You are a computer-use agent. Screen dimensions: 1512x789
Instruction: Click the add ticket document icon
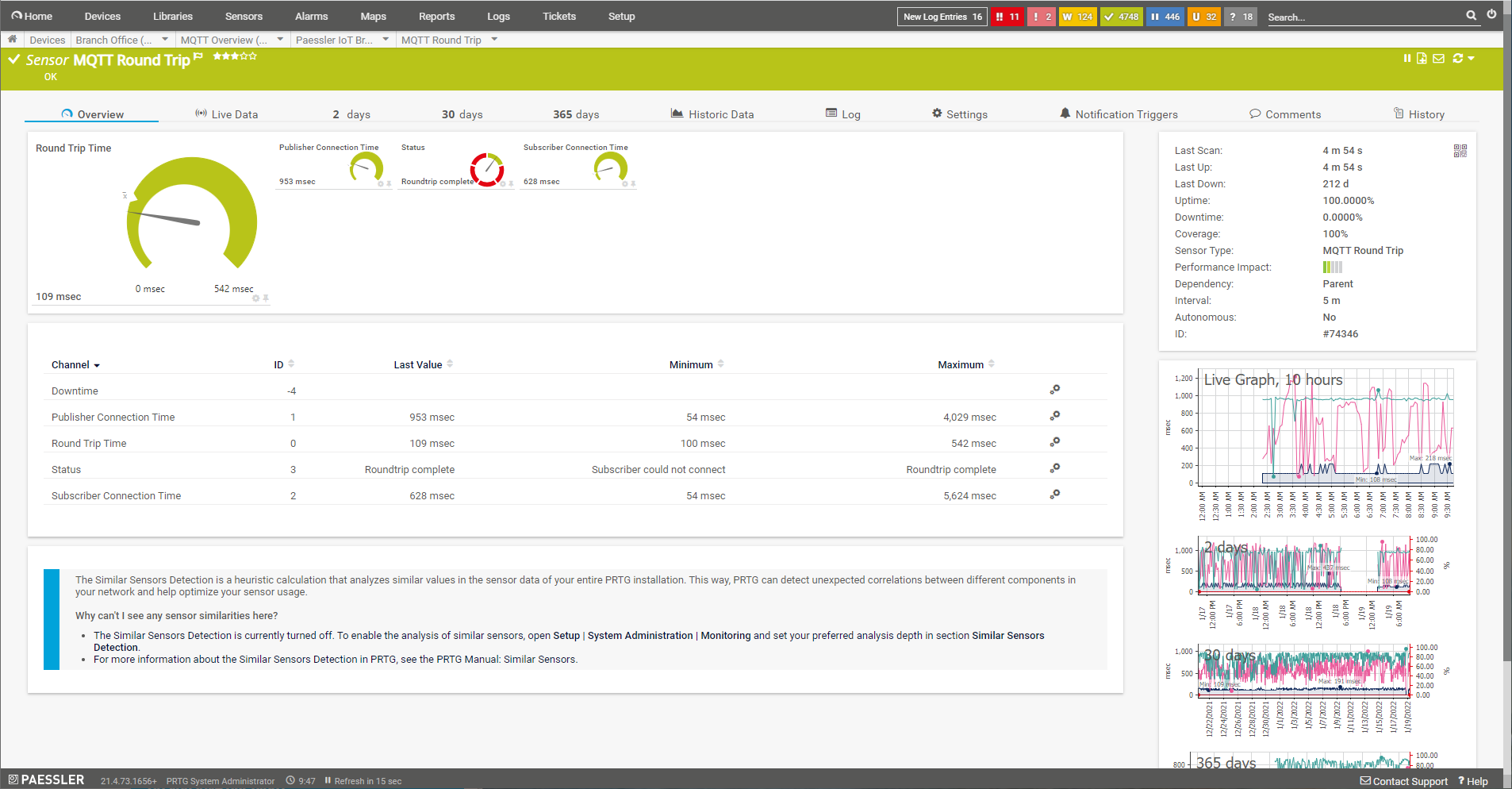point(1422,58)
